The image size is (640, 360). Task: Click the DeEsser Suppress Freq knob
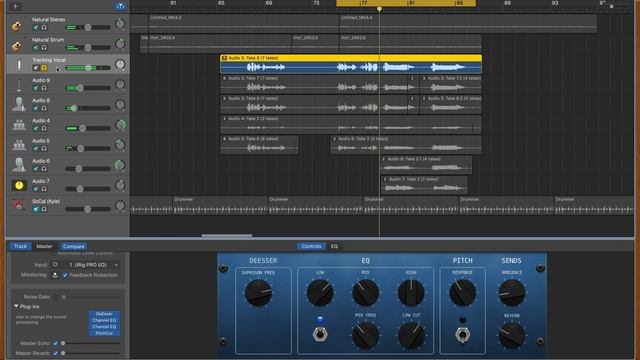click(x=258, y=293)
